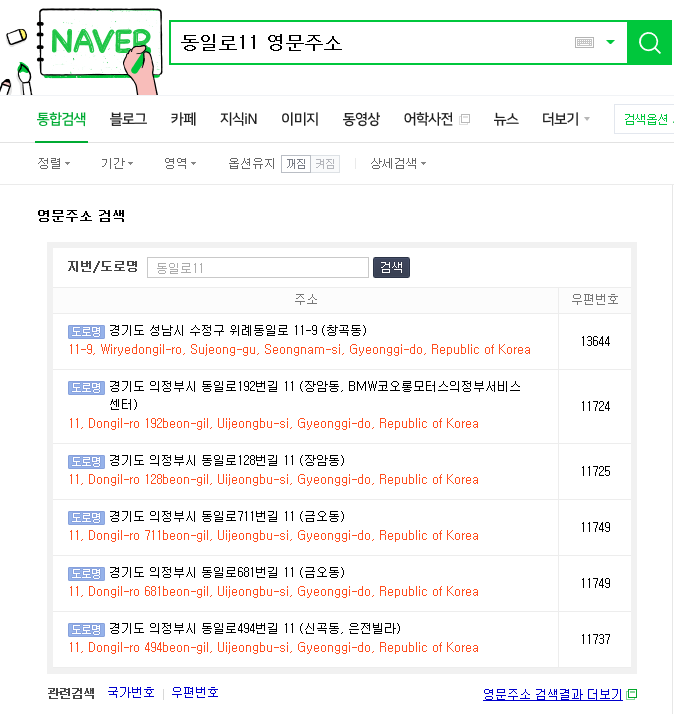Click the 도로명 badge for 동일로128번길 11

tap(86, 462)
